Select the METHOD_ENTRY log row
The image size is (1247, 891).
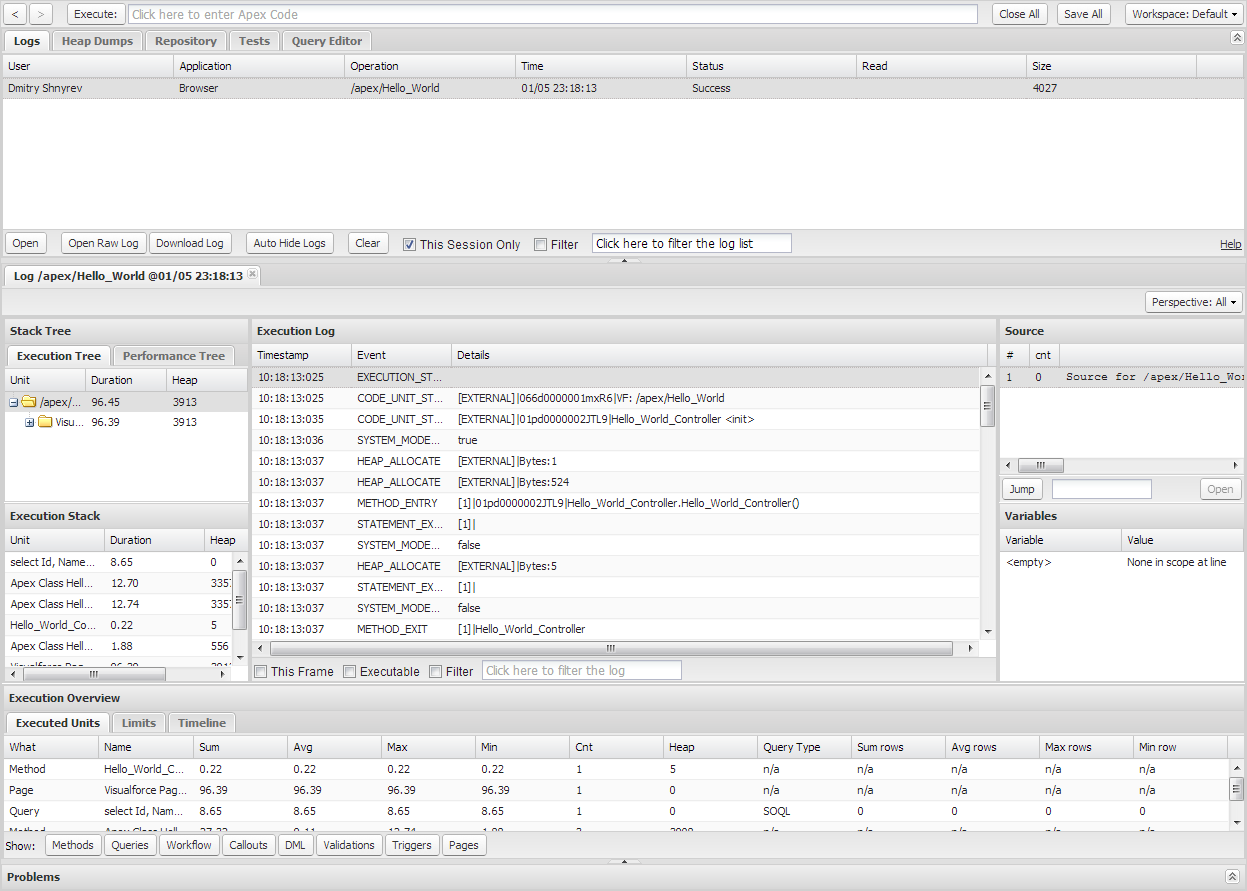[616, 503]
